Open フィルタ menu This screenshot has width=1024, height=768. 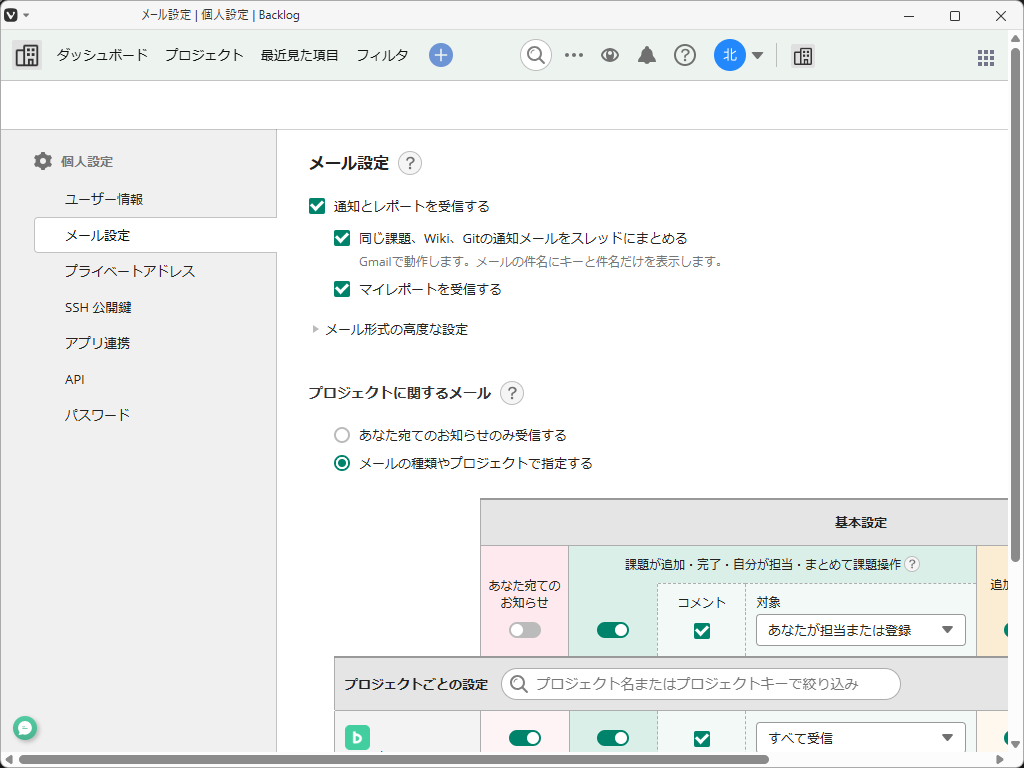(x=382, y=56)
